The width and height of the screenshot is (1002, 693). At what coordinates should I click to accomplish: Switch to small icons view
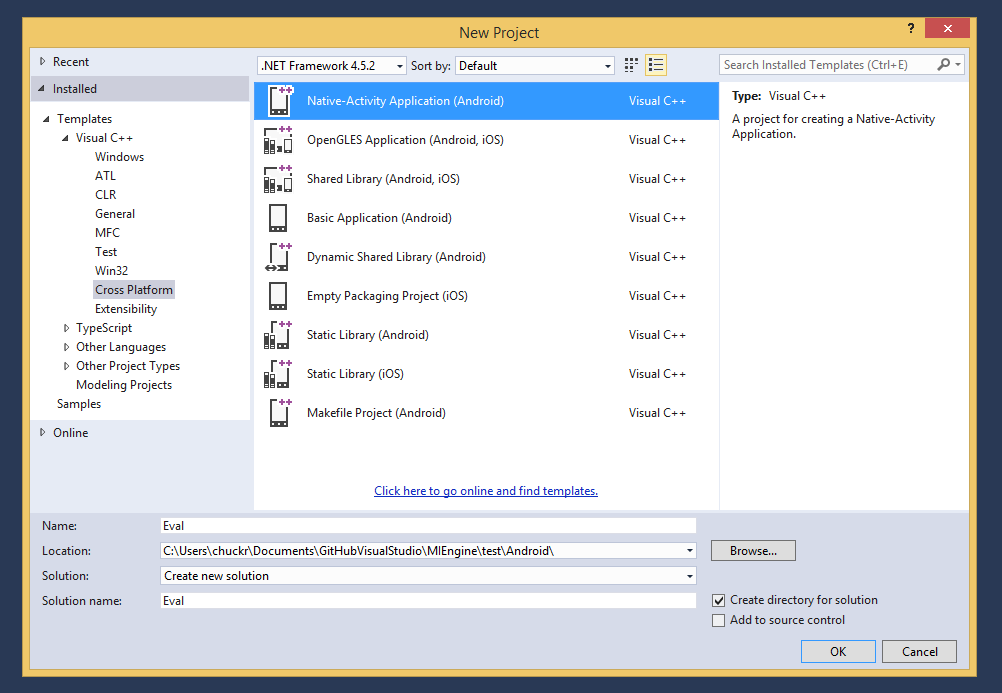[x=631, y=65]
